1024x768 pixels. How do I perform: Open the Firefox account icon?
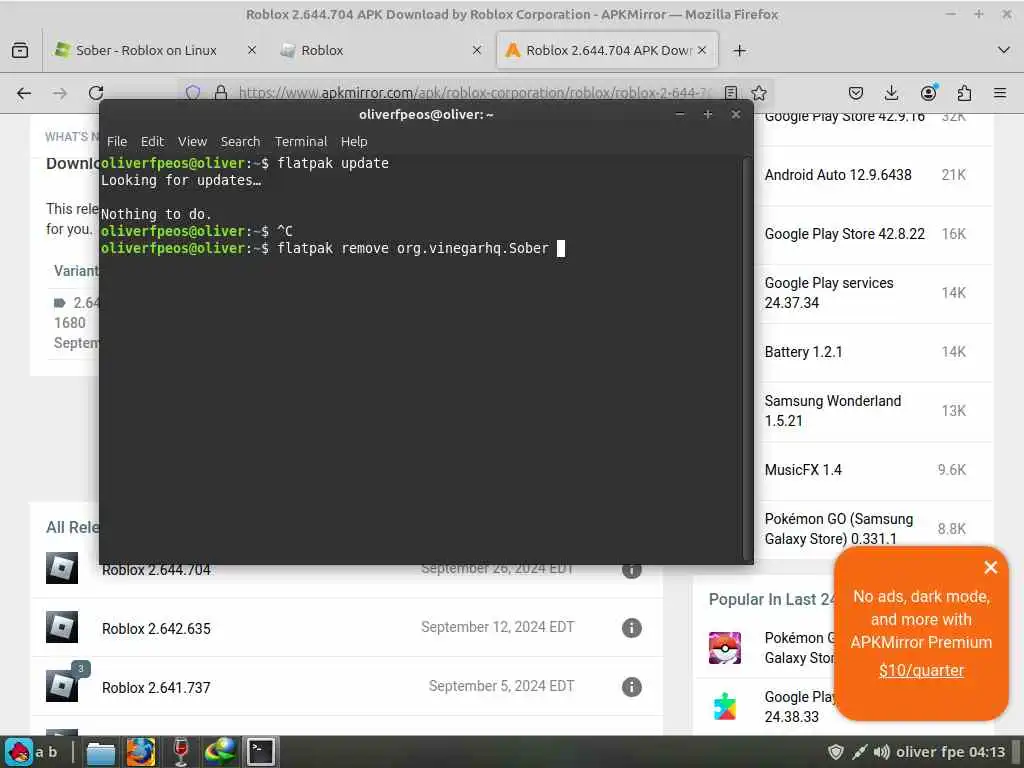point(928,93)
